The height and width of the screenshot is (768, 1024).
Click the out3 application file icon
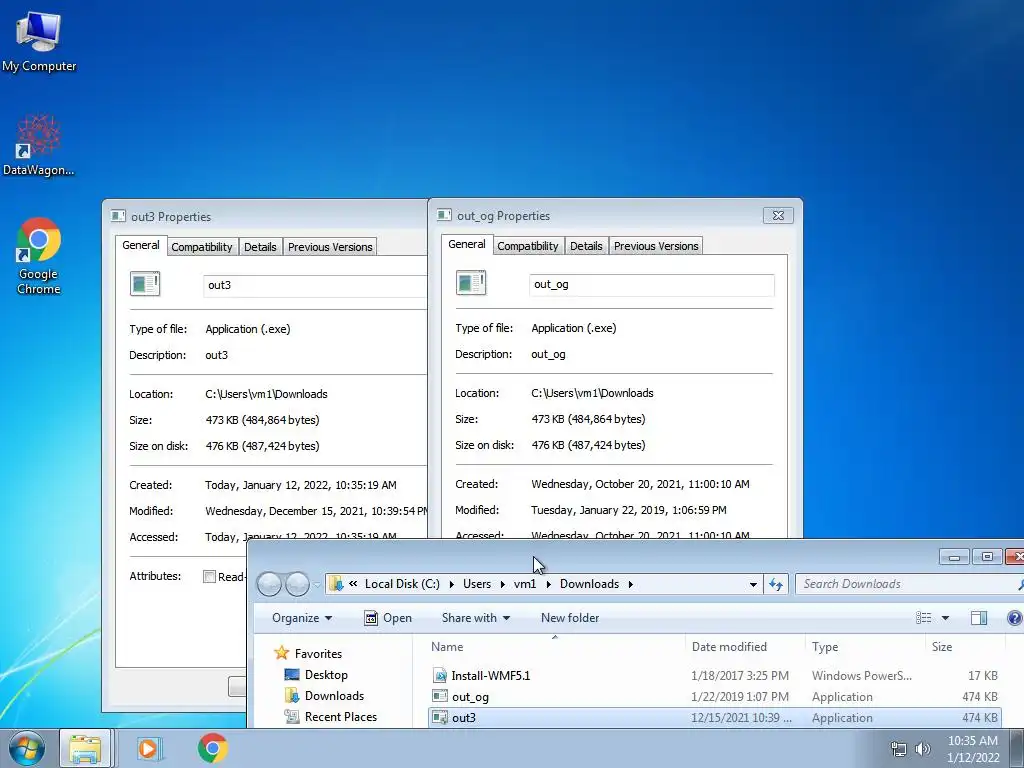(x=440, y=718)
